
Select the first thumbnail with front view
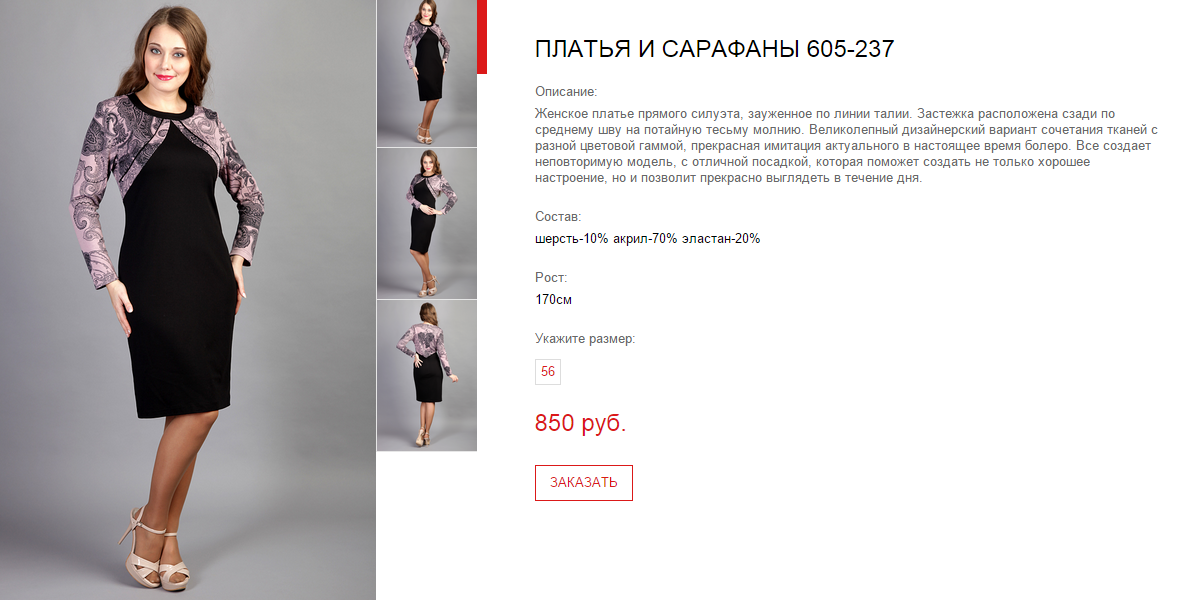(x=427, y=73)
